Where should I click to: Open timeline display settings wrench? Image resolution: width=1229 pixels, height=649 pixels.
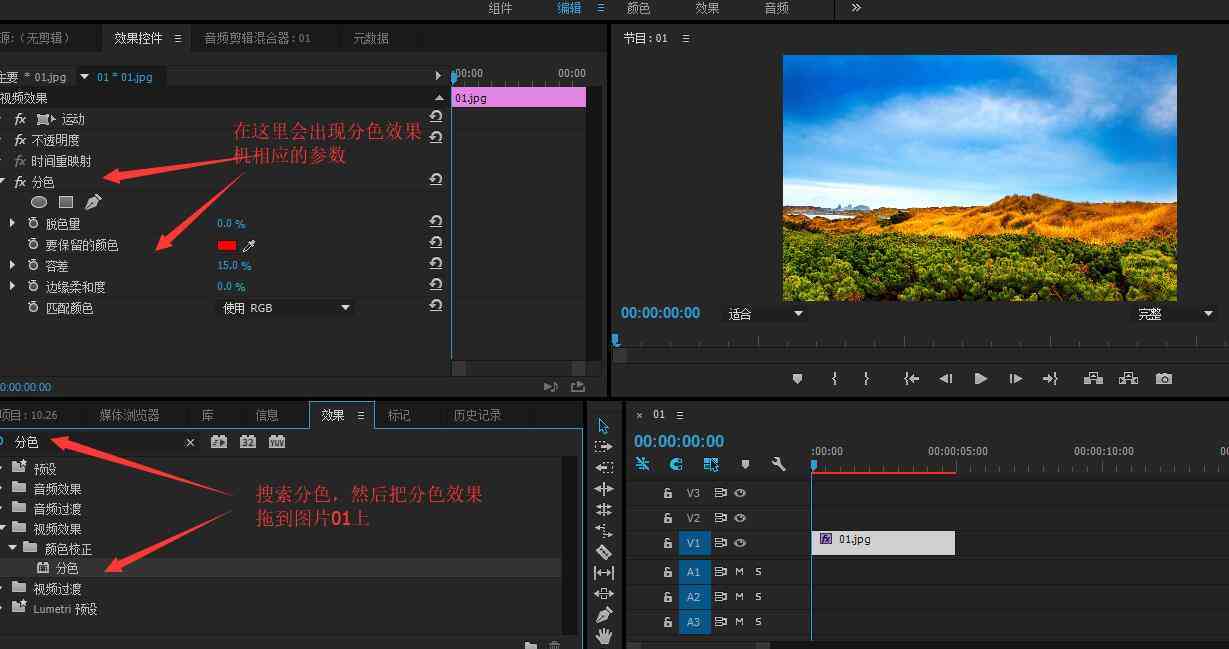(778, 464)
